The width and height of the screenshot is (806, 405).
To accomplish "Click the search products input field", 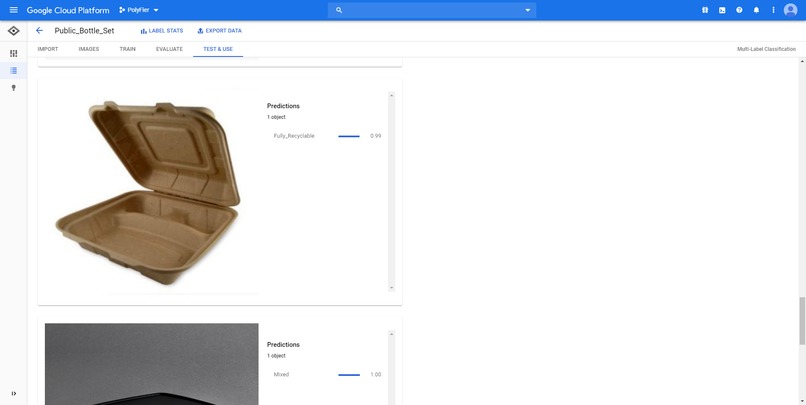I will [432, 10].
